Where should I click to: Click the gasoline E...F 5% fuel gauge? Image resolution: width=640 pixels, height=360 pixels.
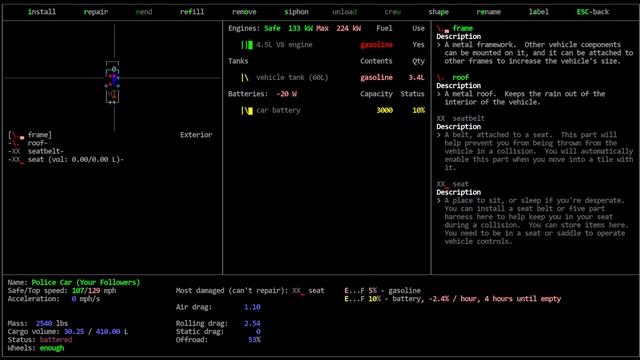coord(382,291)
